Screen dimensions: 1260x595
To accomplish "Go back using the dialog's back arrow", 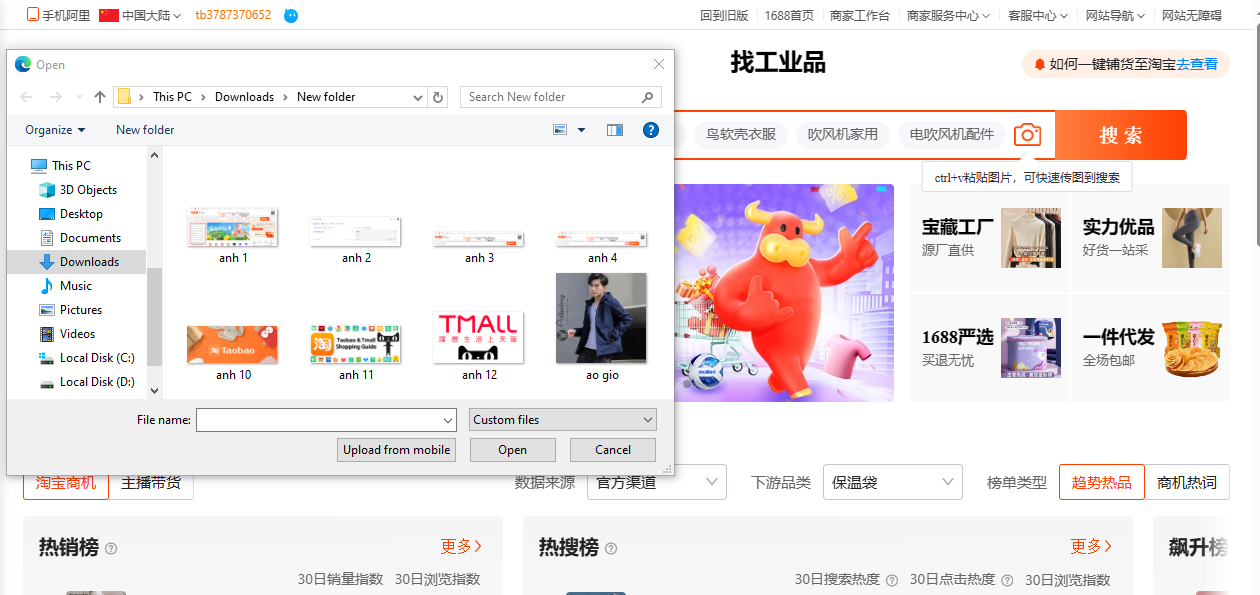I will coord(27,97).
